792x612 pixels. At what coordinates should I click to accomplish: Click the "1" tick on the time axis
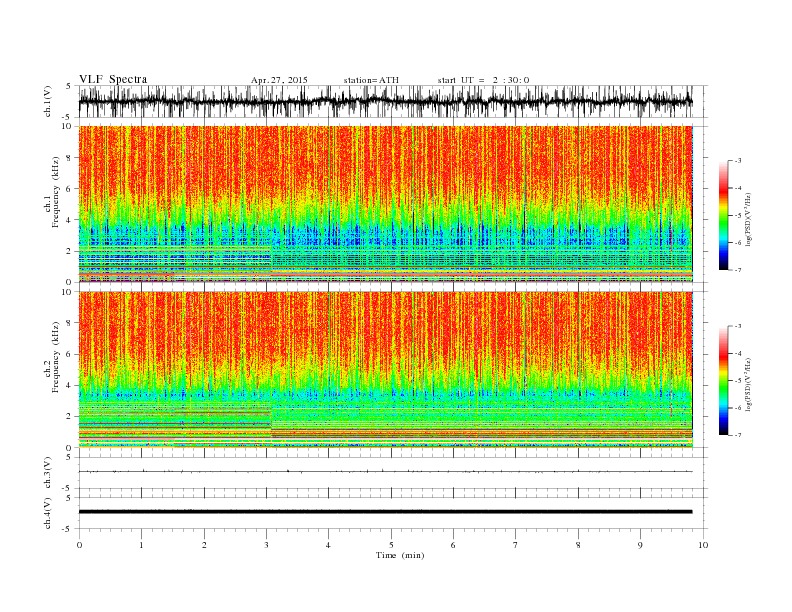[x=141, y=545]
